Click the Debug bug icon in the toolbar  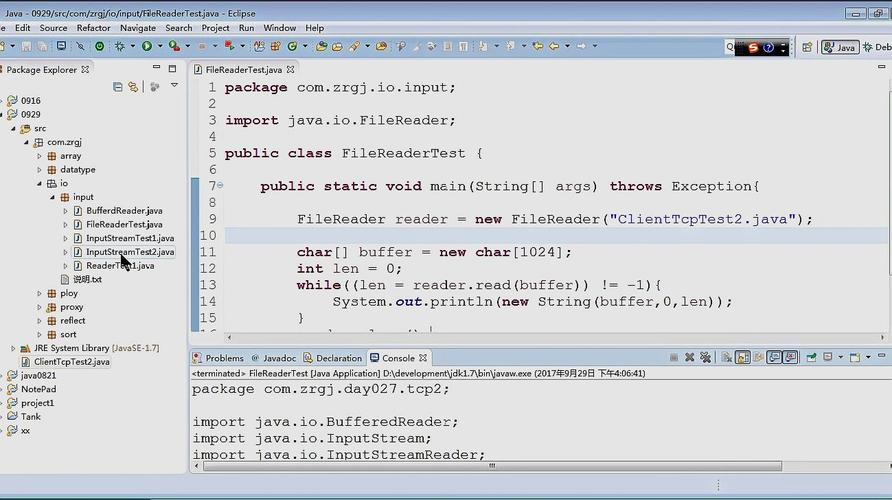pos(120,46)
